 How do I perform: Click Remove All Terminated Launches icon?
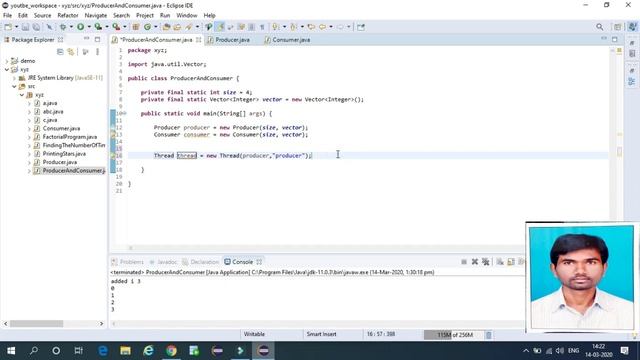point(485,262)
